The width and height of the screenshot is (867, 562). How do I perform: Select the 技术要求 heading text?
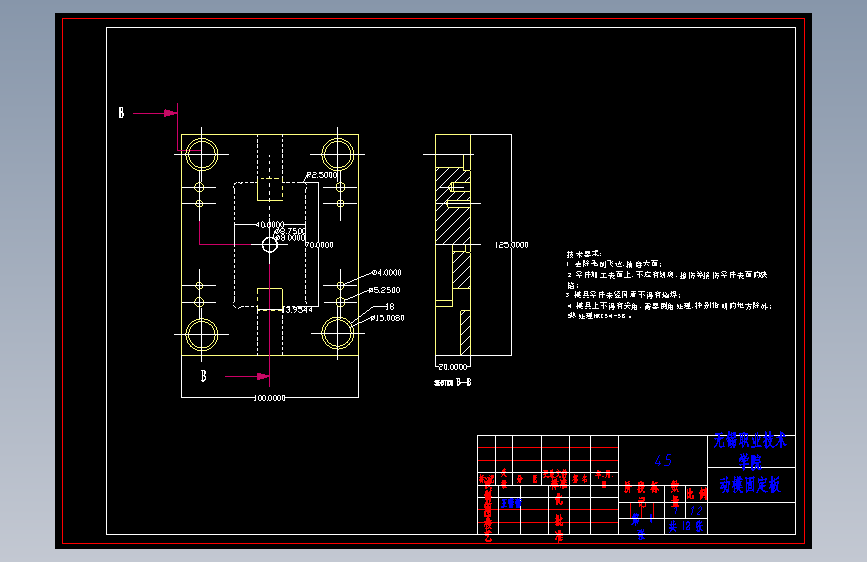coord(584,254)
